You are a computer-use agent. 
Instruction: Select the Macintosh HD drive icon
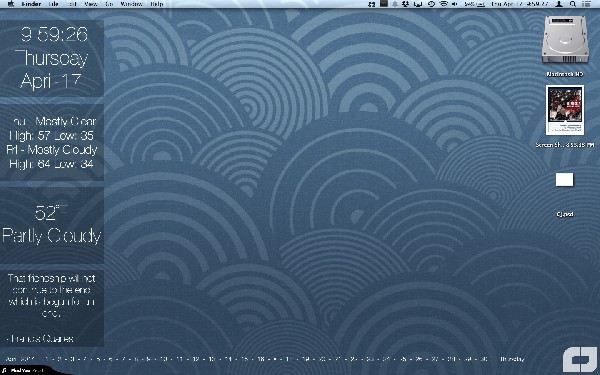[x=565, y=39]
